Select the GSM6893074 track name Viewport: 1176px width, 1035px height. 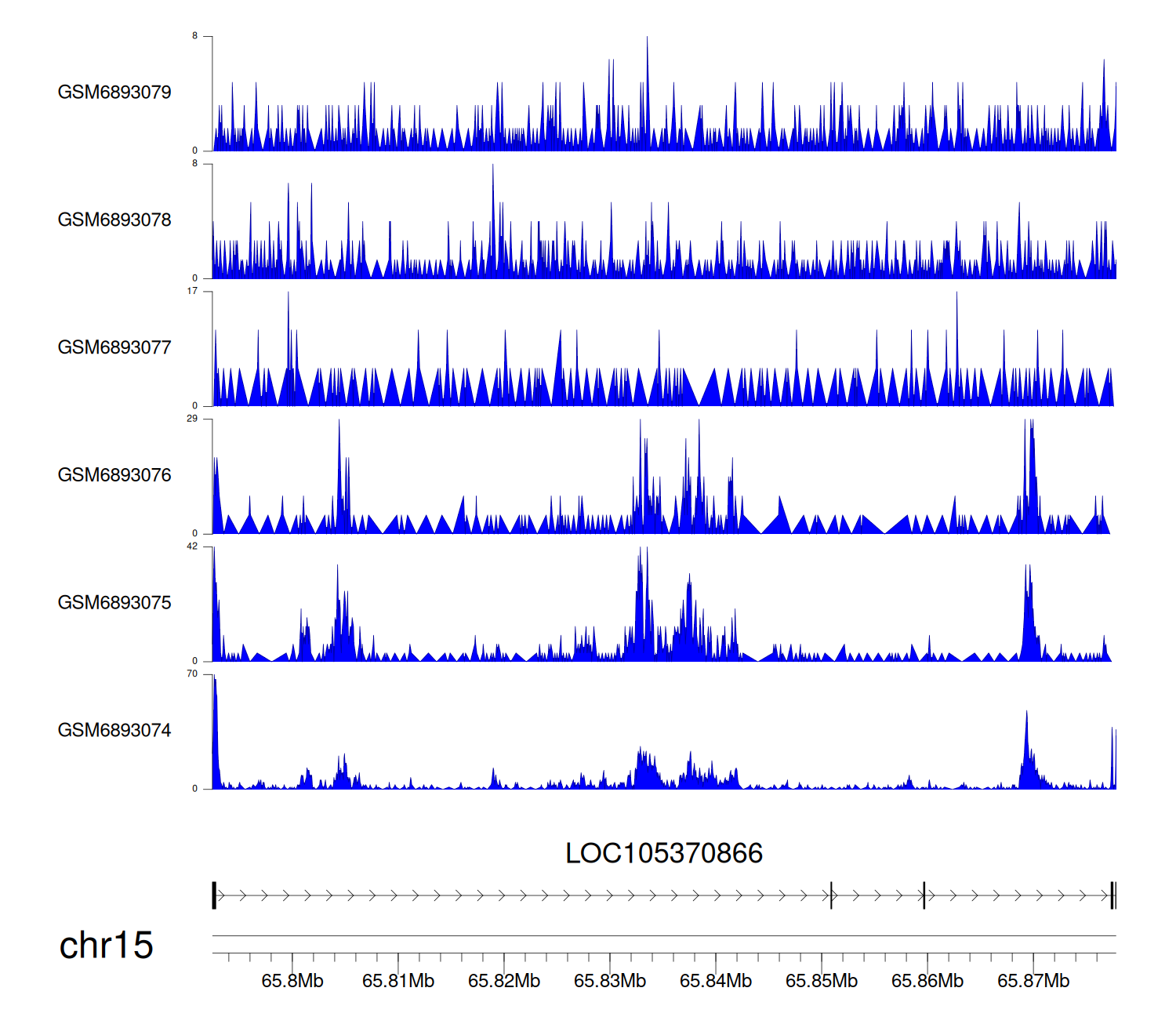(114, 731)
